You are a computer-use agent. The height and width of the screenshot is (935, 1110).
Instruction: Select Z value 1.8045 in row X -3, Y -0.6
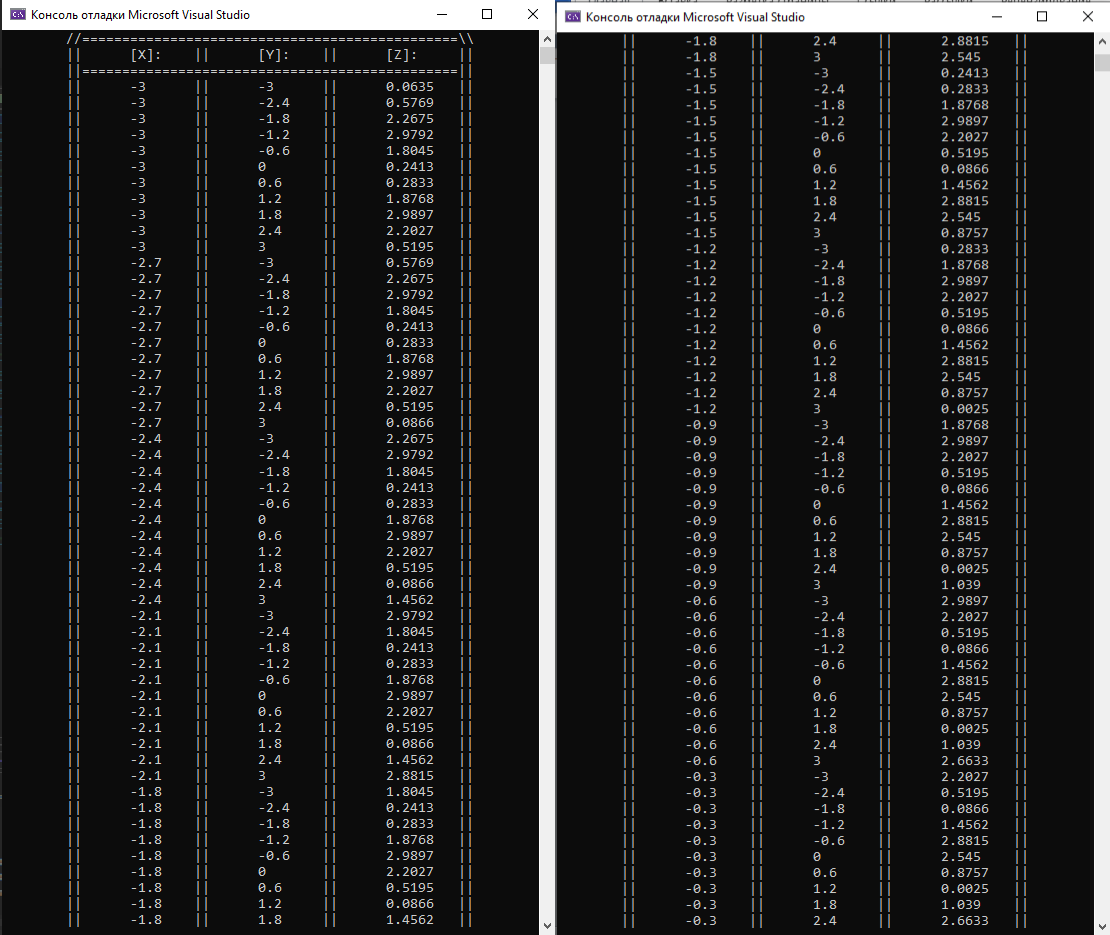click(410, 151)
